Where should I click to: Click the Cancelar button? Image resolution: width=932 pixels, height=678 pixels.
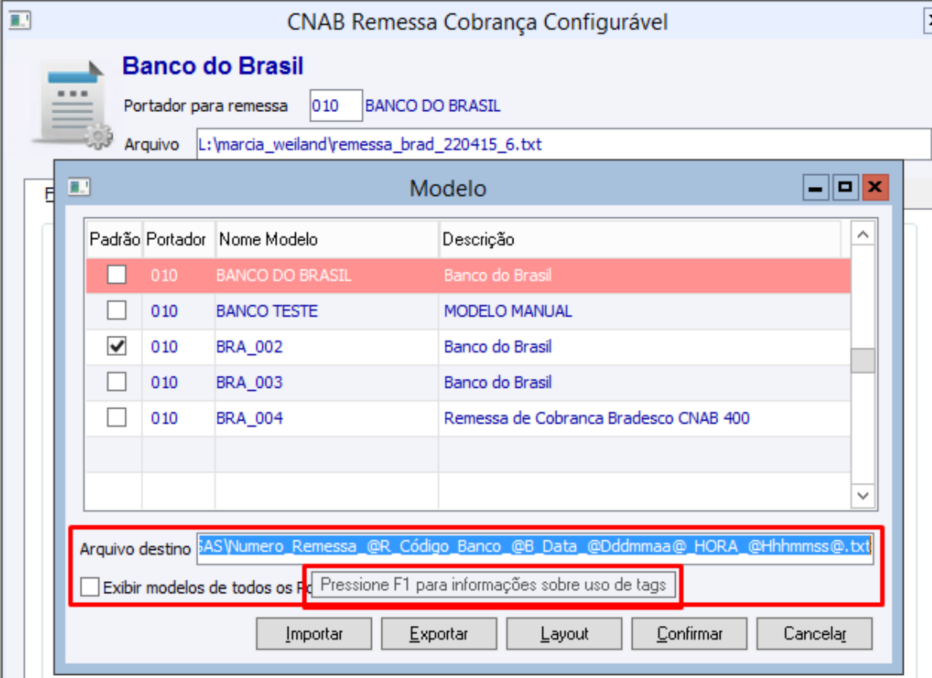(x=814, y=634)
